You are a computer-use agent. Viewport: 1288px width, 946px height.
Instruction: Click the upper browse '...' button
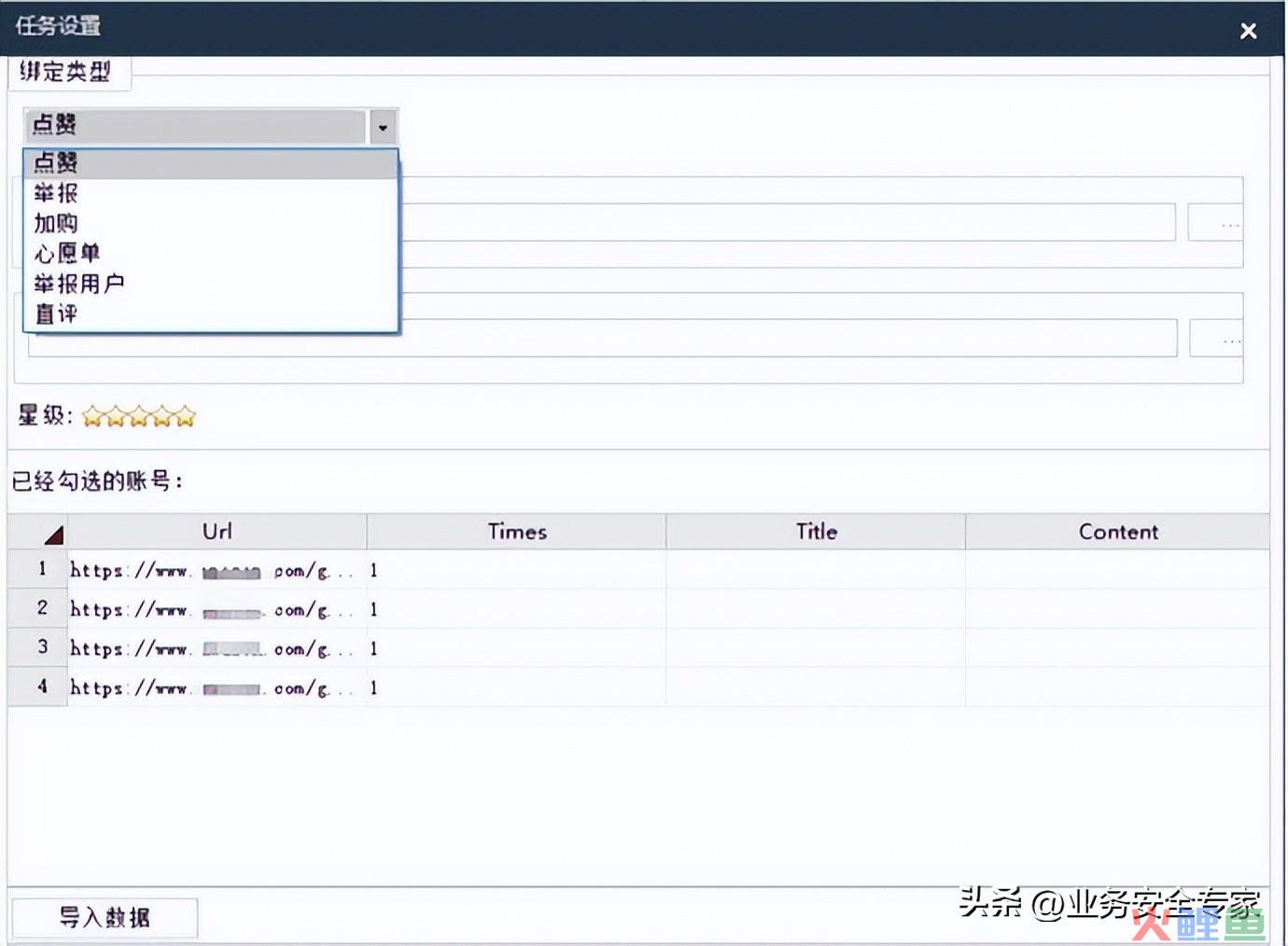click(1216, 223)
